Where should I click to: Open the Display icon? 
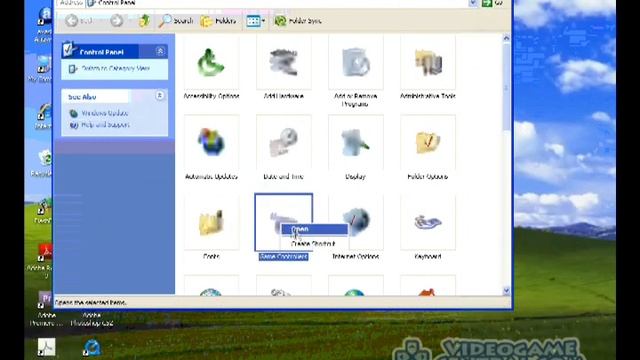point(356,142)
